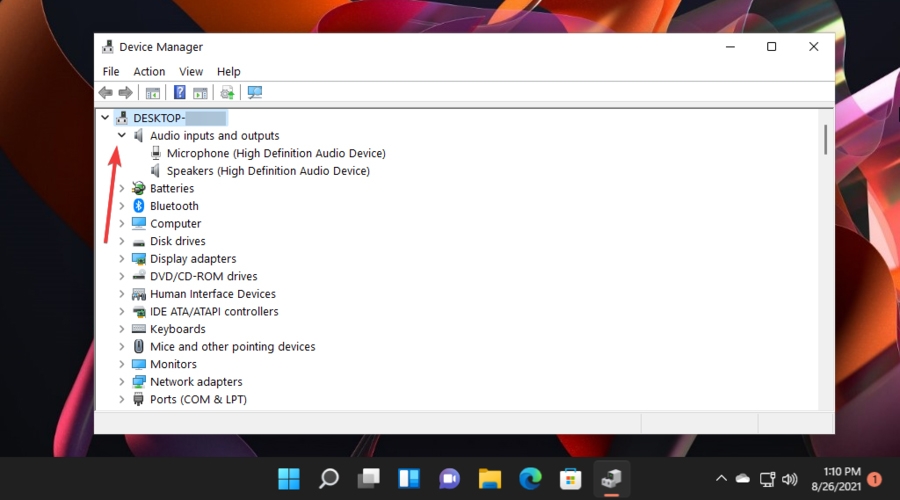The height and width of the screenshot is (500, 900).
Task: Expand the Monitors chevron
Action: click(122, 364)
